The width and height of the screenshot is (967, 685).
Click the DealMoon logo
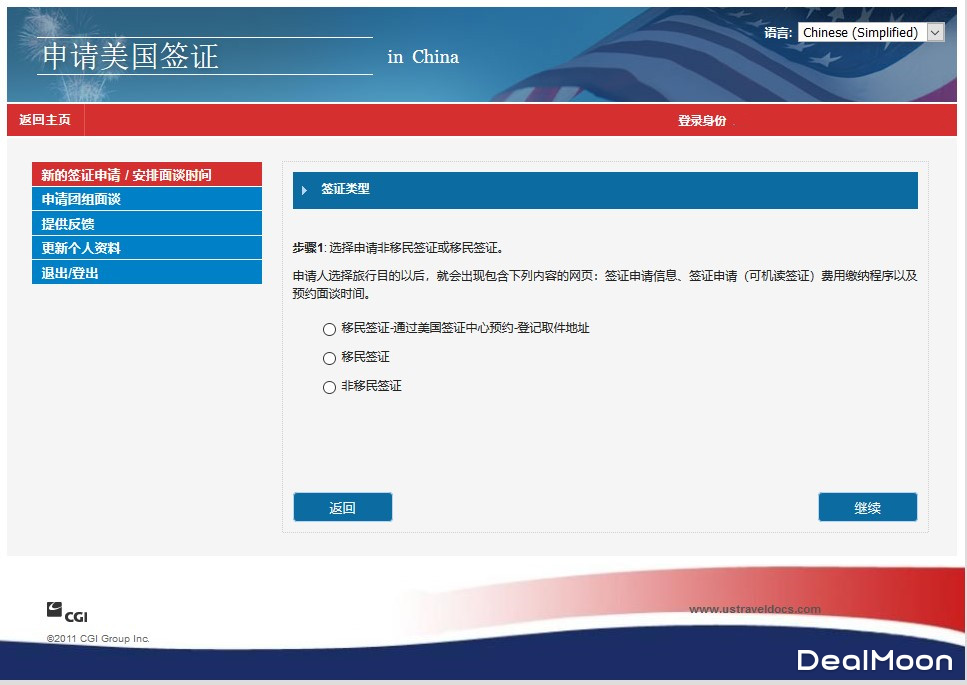873,659
